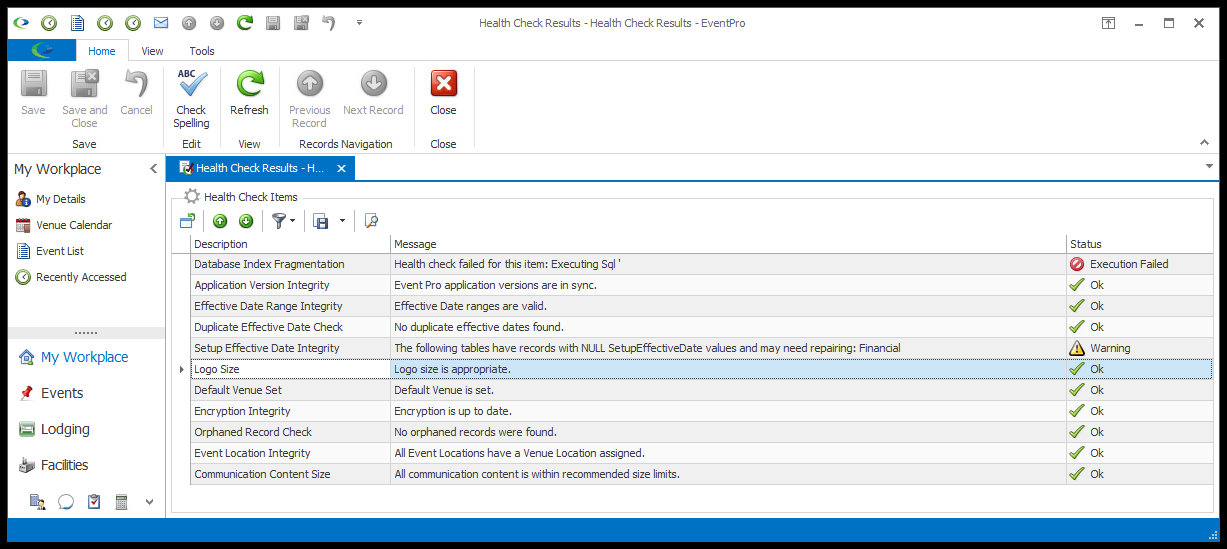Click the Save ribbon button
Screen dimensions: 1227x549
33,93
